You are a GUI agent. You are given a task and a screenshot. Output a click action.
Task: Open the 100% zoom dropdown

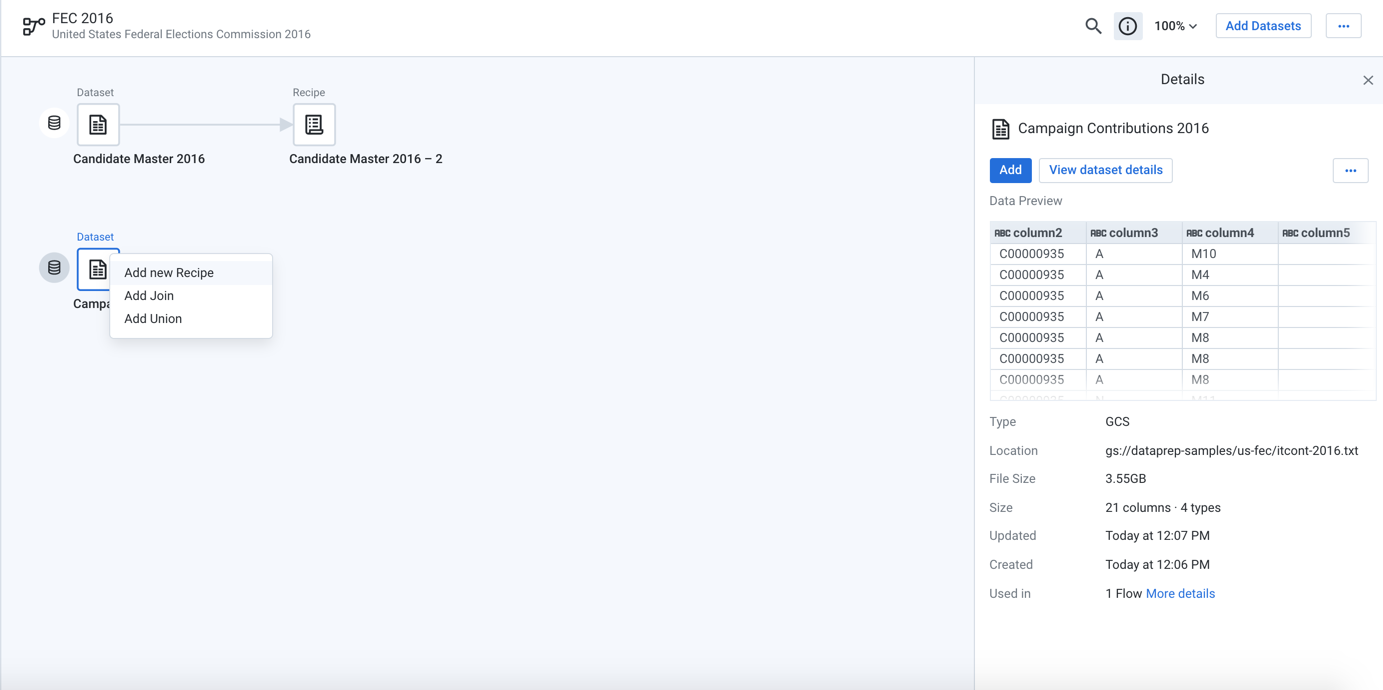1175,26
